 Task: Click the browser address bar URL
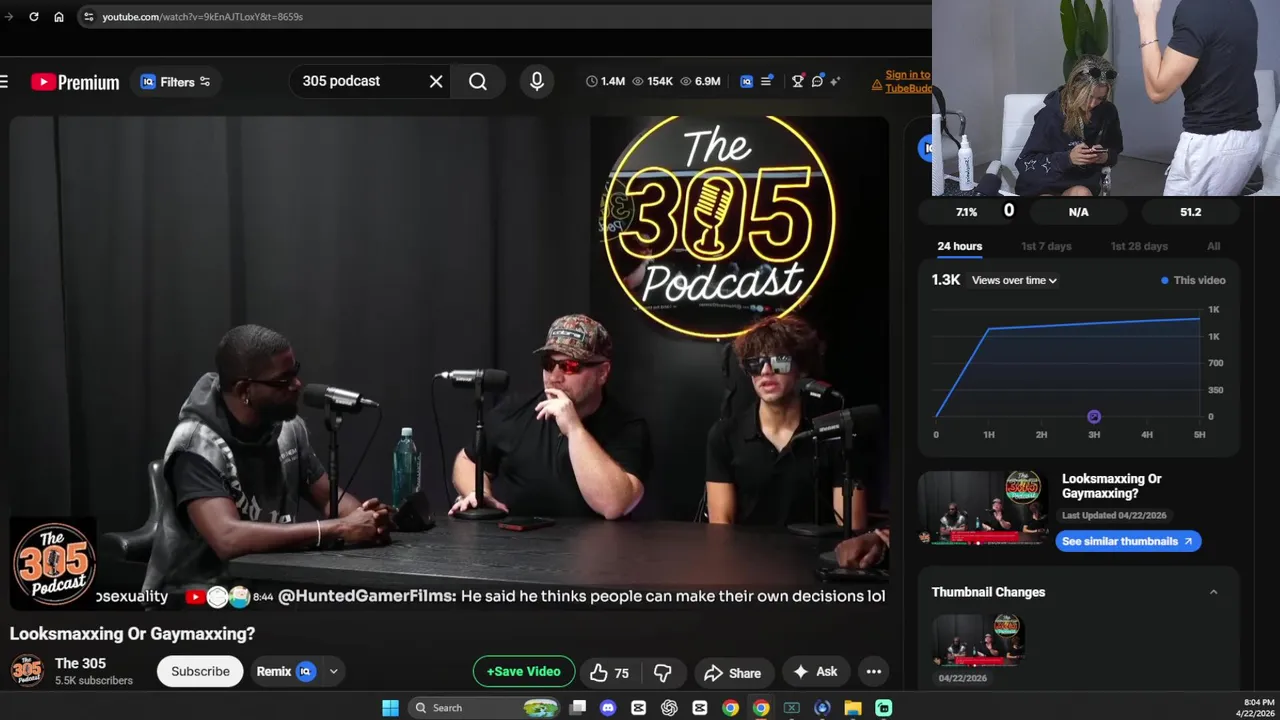(202, 17)
